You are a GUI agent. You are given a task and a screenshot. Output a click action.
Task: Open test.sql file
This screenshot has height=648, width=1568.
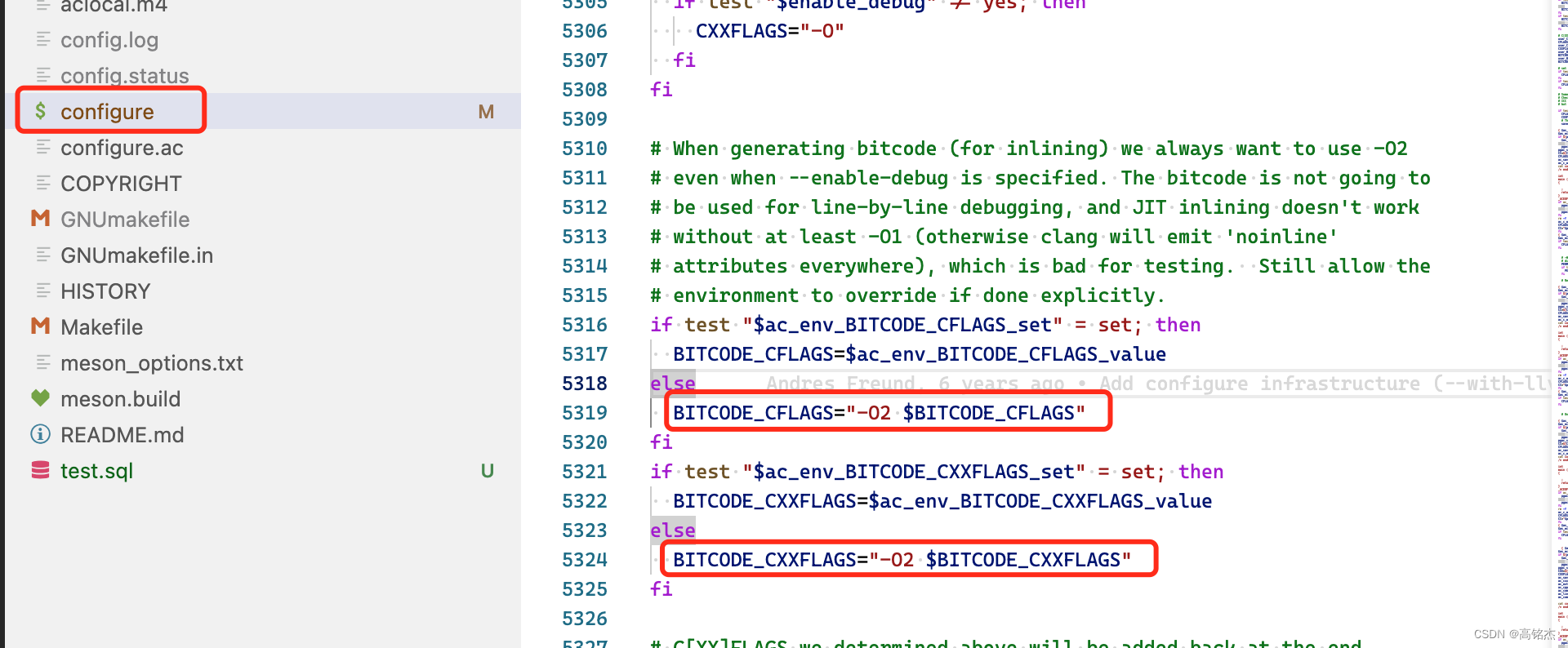point(96,471)
